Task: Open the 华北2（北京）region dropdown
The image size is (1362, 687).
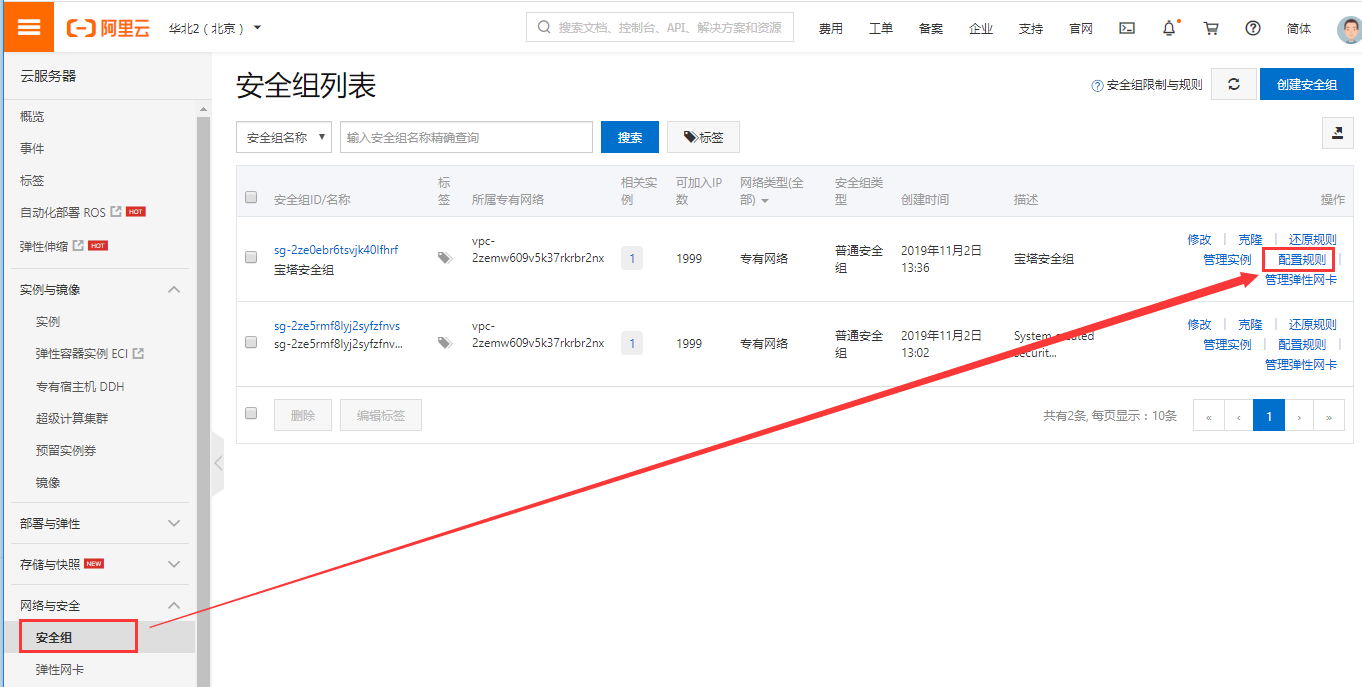Action: (214, 28)
